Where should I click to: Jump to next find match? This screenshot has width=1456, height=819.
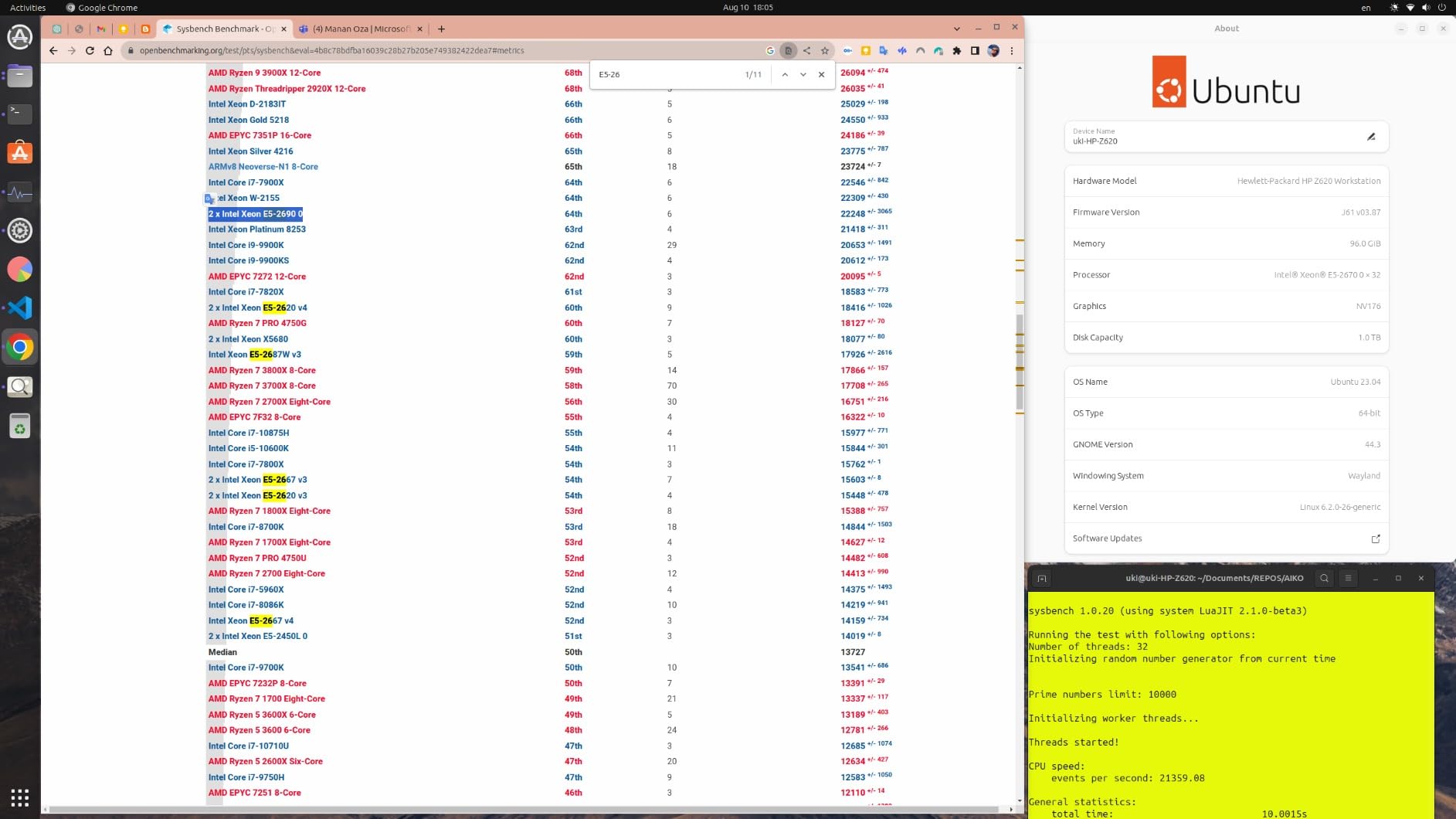point(803,75)
